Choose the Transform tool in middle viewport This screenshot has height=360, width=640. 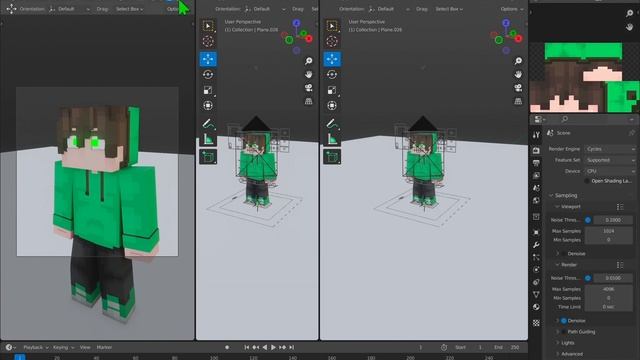tap(208, 106)
